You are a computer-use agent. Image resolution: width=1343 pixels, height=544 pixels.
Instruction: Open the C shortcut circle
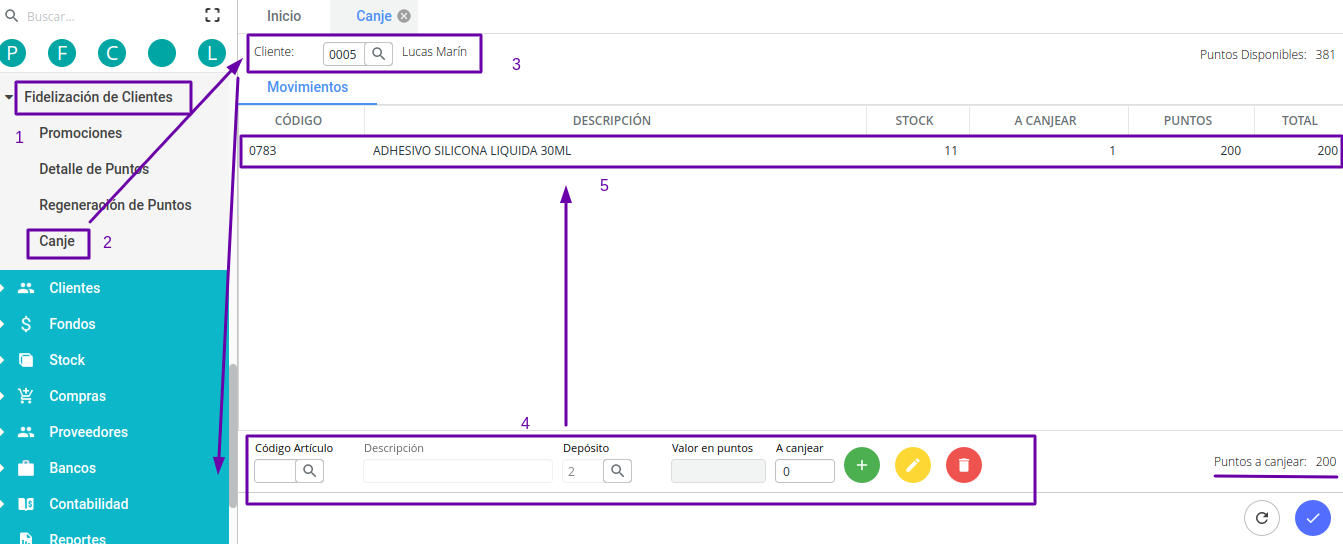[112, 53]
